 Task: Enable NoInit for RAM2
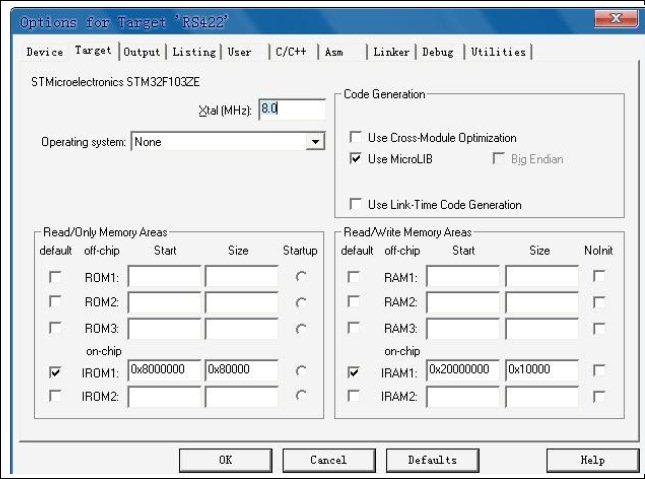pos(599,302)
